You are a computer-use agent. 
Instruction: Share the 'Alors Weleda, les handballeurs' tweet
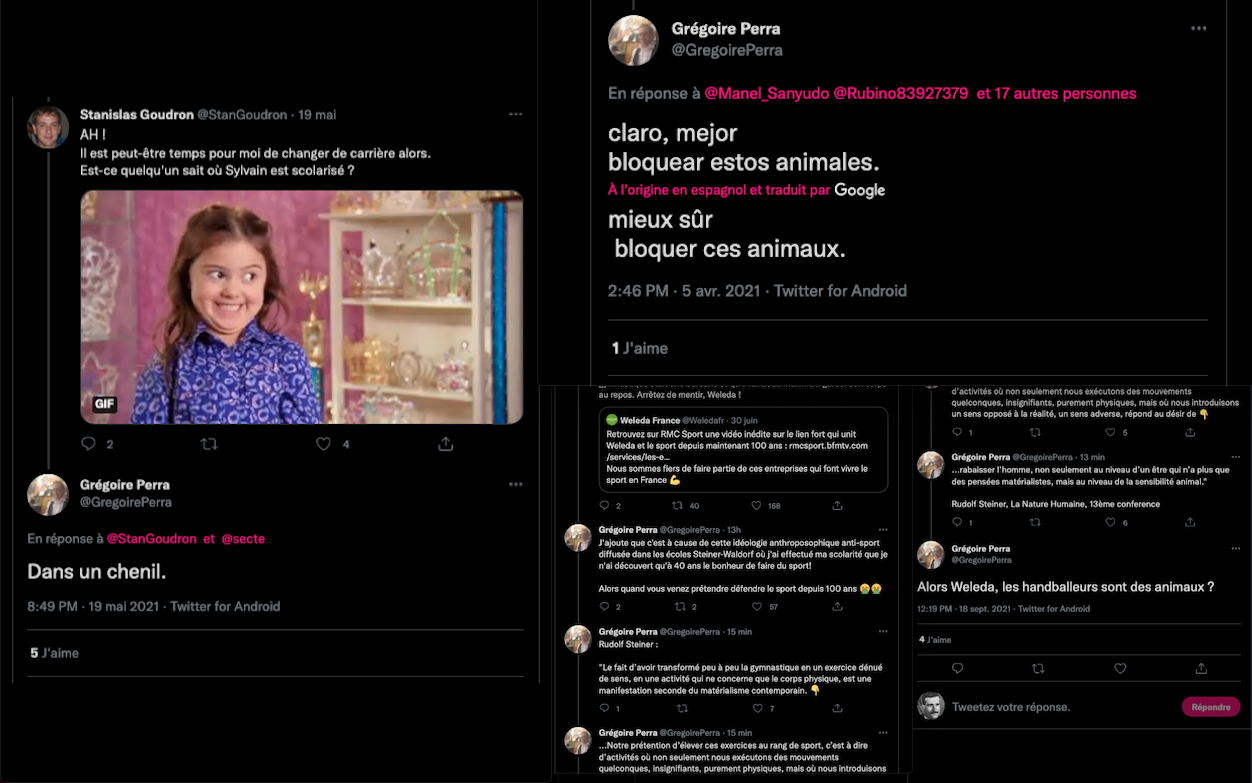pos(1201,668)
